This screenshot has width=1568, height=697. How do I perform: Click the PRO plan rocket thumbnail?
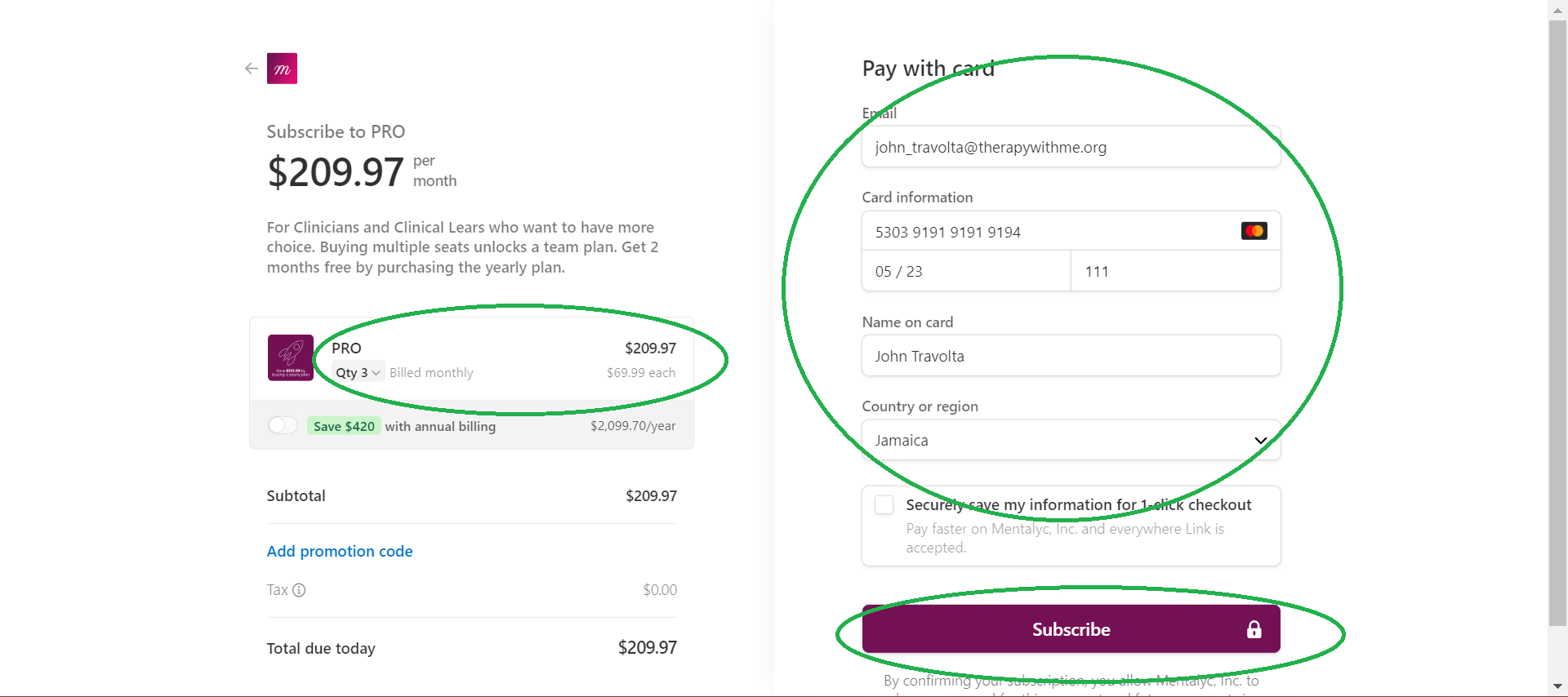[291, 357]
